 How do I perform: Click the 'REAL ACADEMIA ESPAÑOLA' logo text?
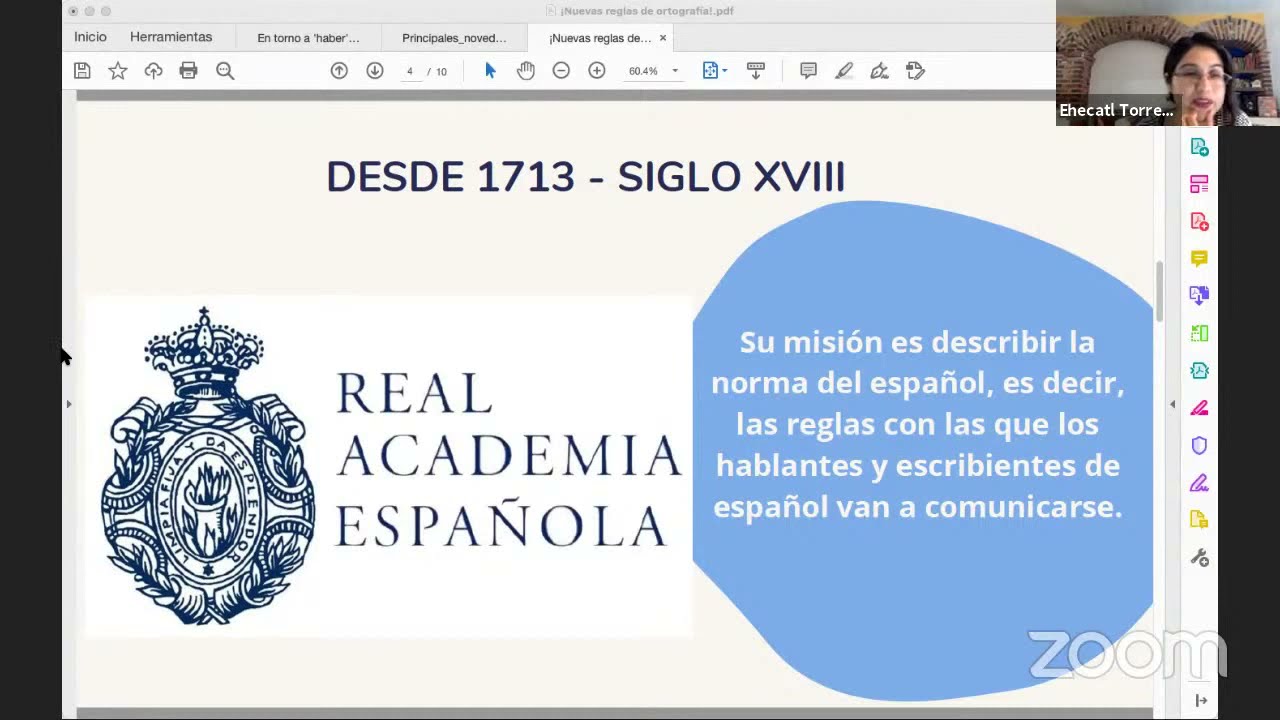point(508,459)
